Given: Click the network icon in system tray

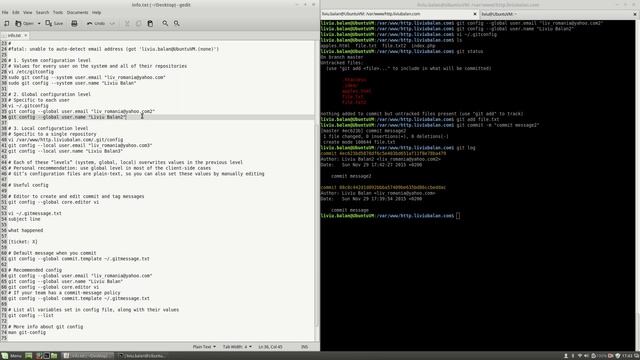Looking at the screenshot, I should pyautogui.click(x=580, y=356).
